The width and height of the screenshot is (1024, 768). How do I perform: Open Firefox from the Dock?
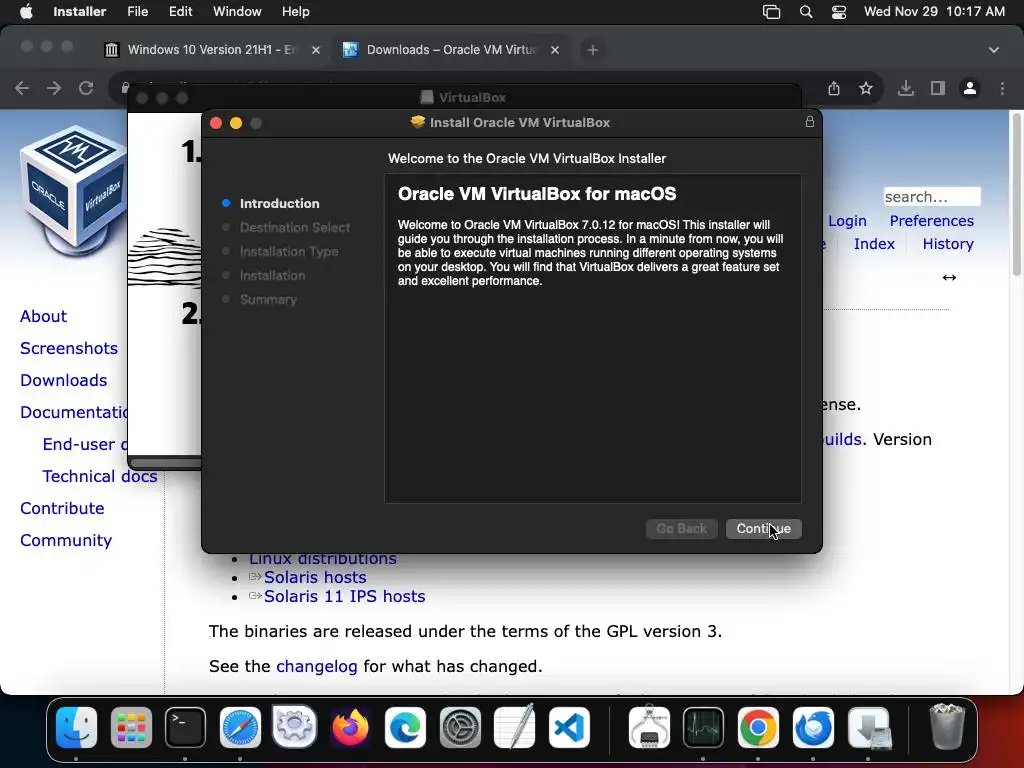click(350, 727)
